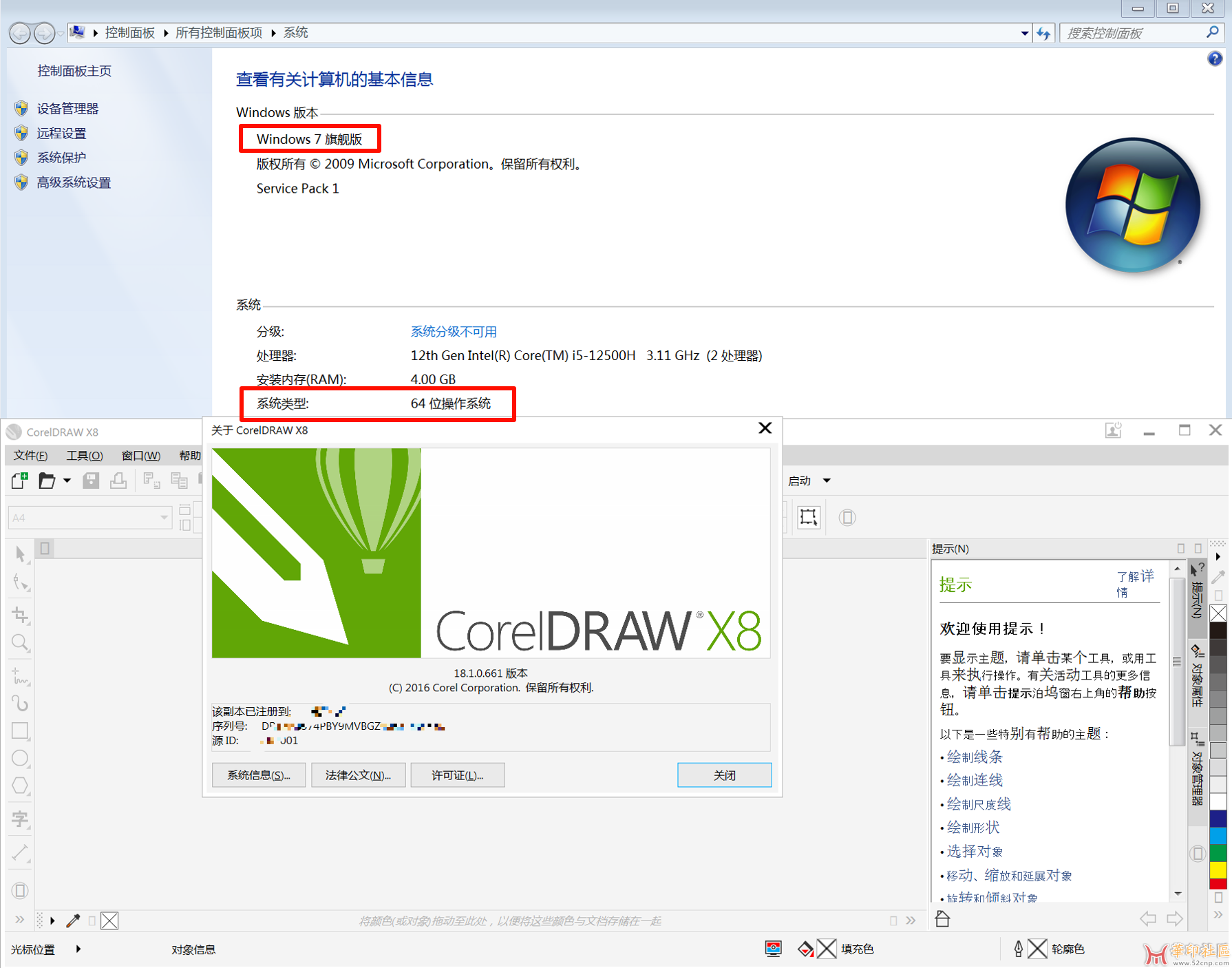Expand the color palette overflow chevron

click(x=1218, y=915)
